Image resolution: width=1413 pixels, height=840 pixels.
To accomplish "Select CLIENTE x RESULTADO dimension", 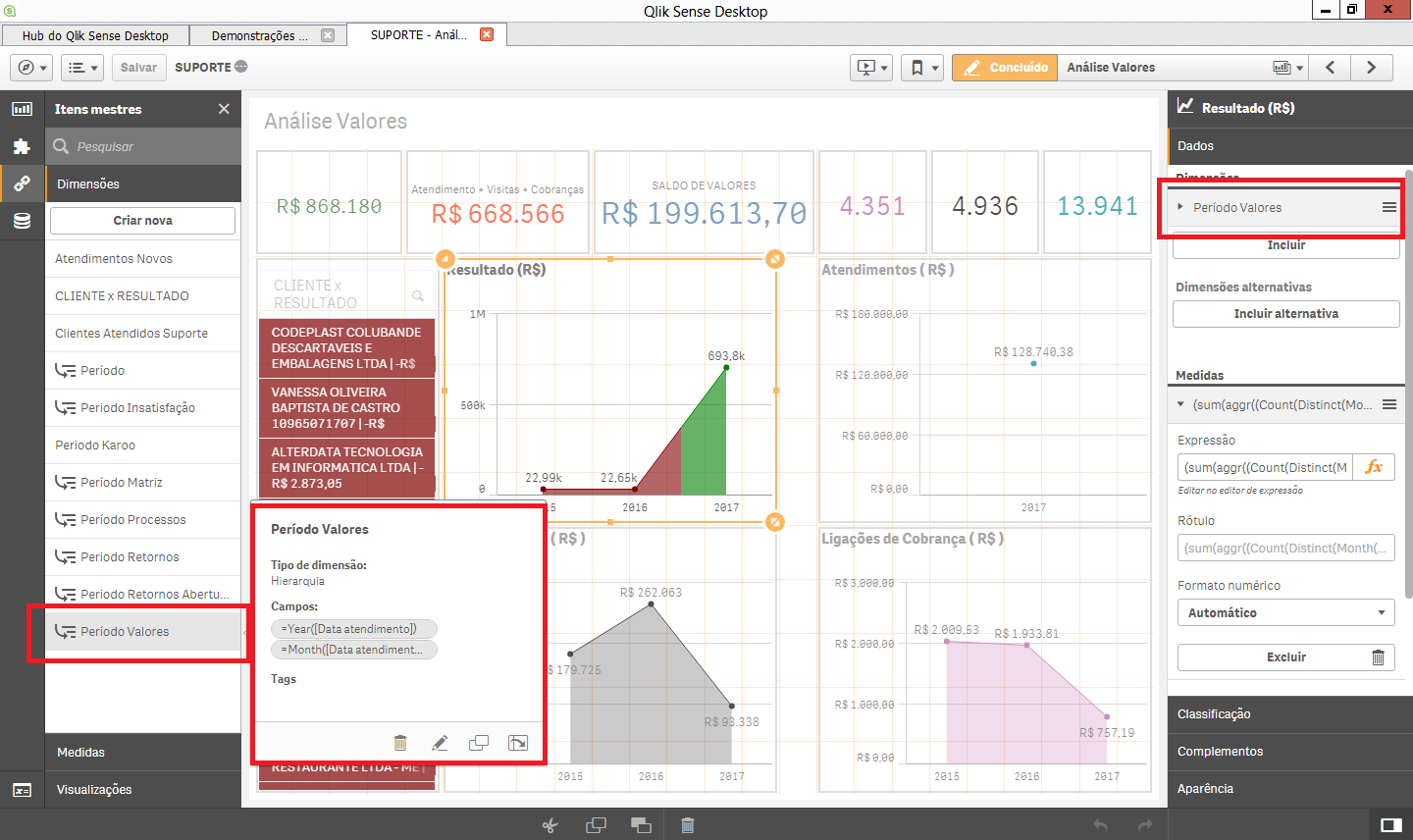I will point(143,296).
